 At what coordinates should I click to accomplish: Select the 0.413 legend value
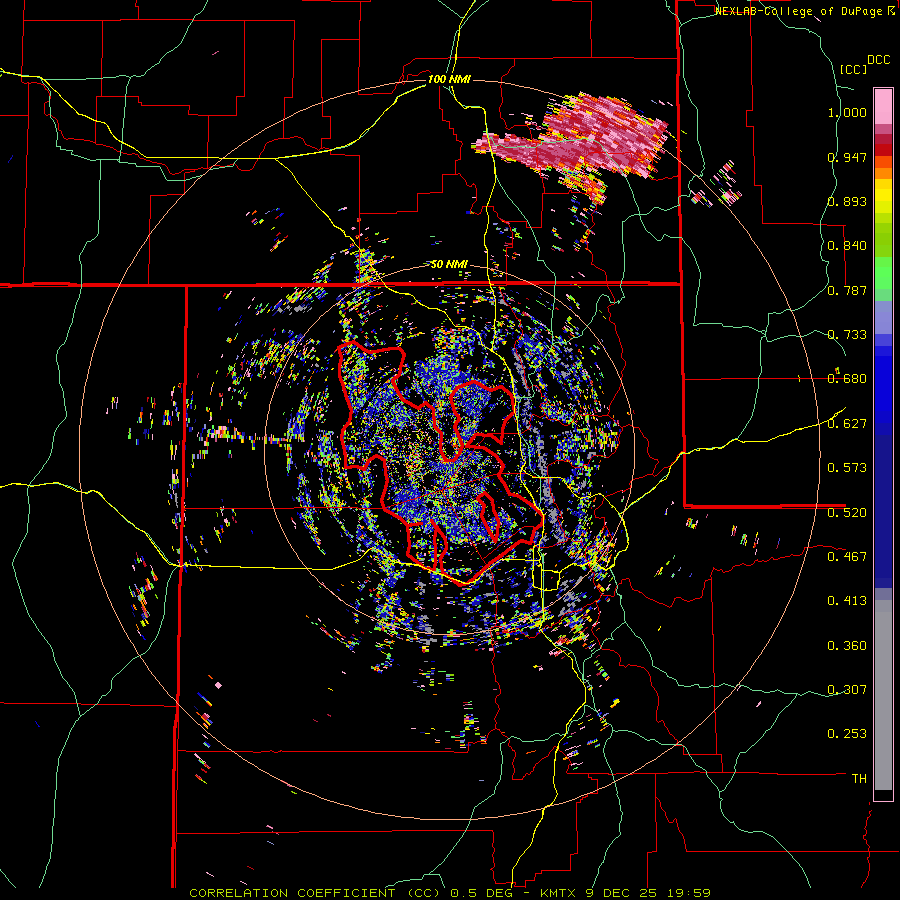[x=847, y=601]
